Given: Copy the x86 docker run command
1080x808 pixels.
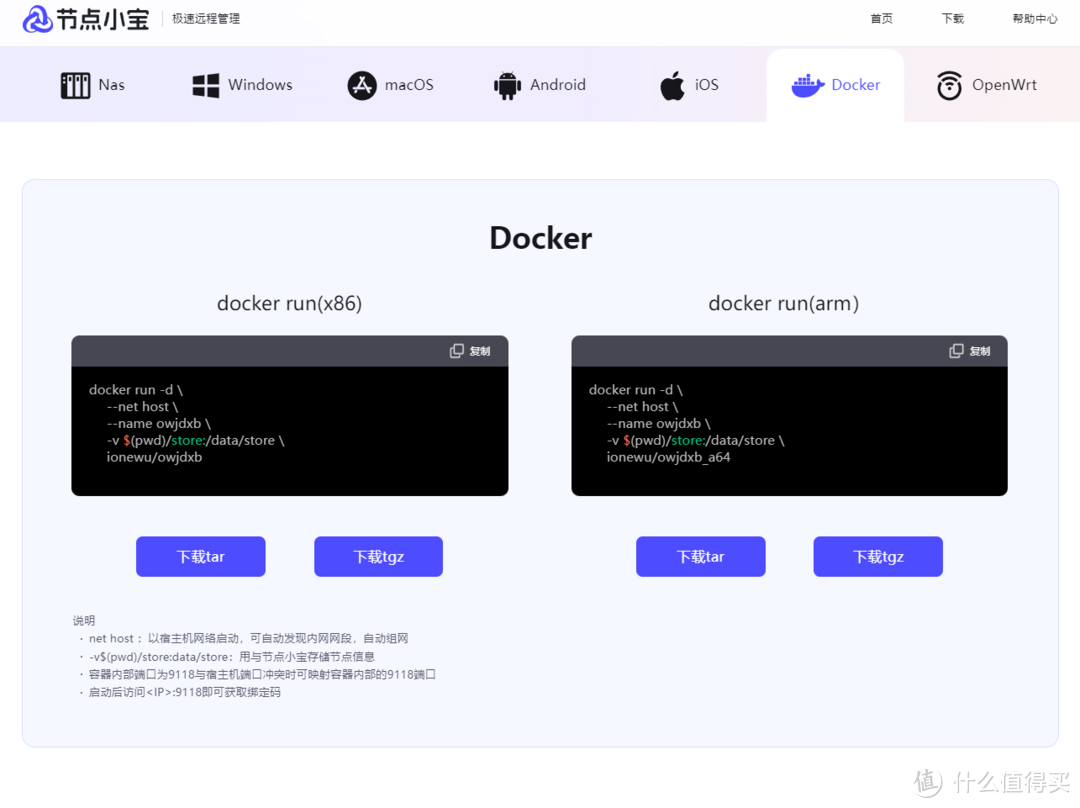Looking at the screenshot, I should pos(470,351).
